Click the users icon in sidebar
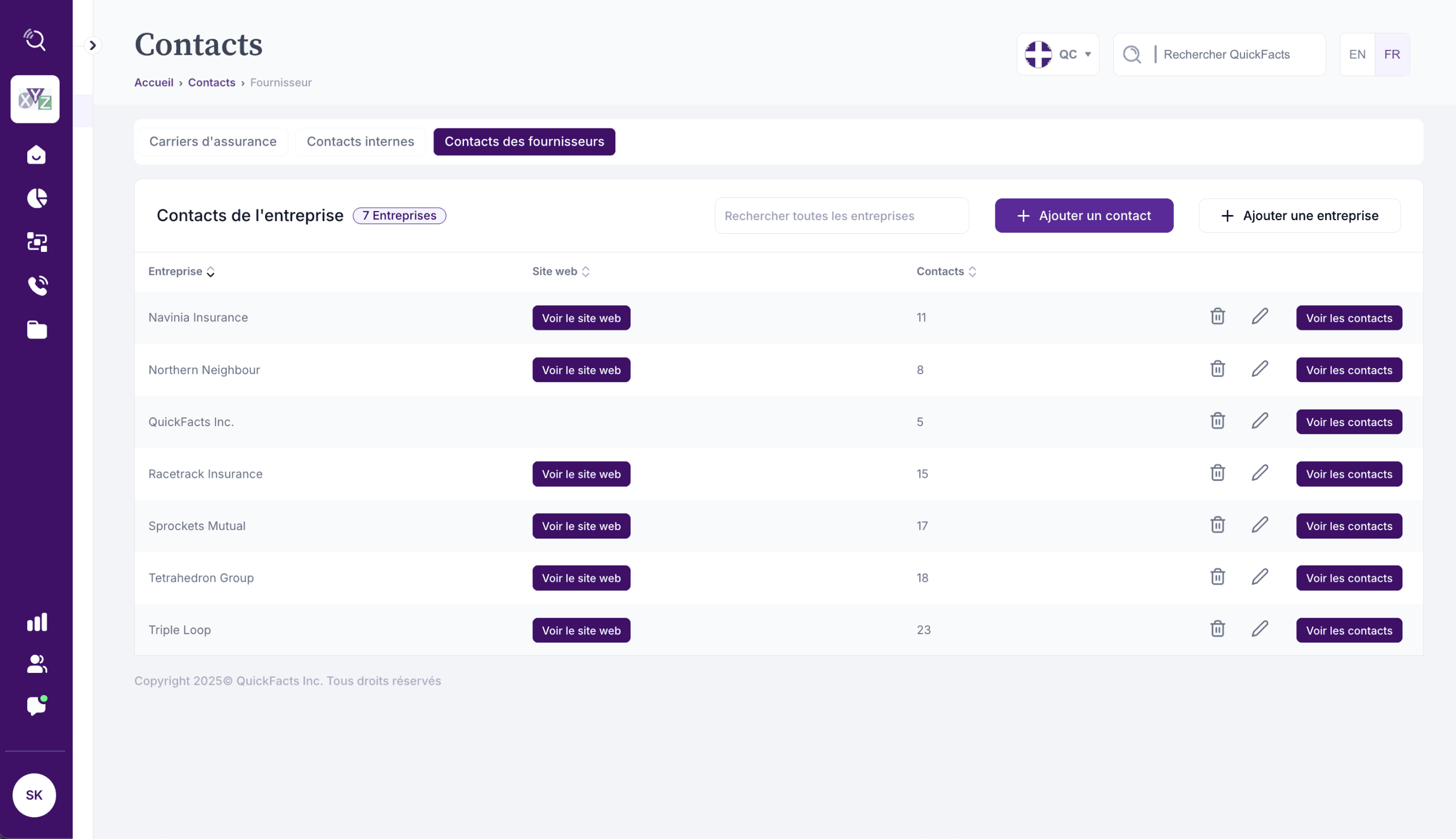Viewport: 1456px width, 839px height. click(x=36, y=664)
